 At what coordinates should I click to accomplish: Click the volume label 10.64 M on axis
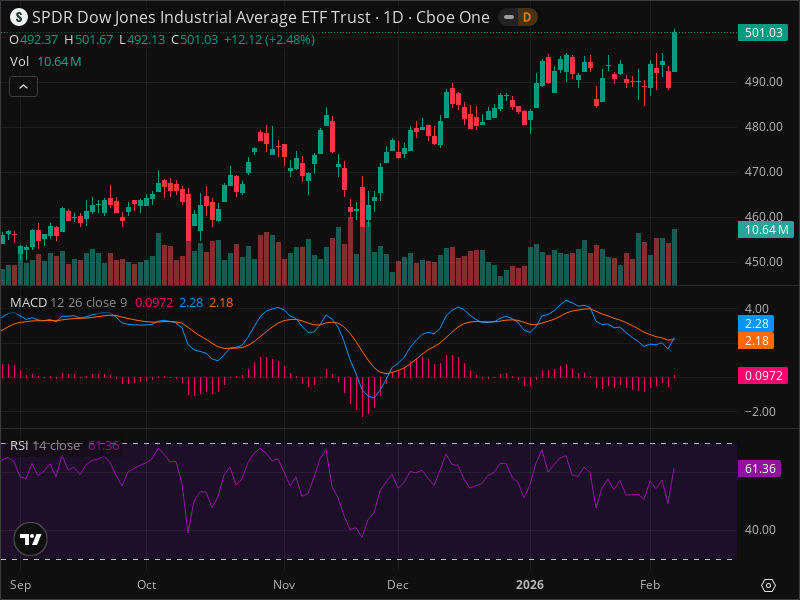coord(766,230)
